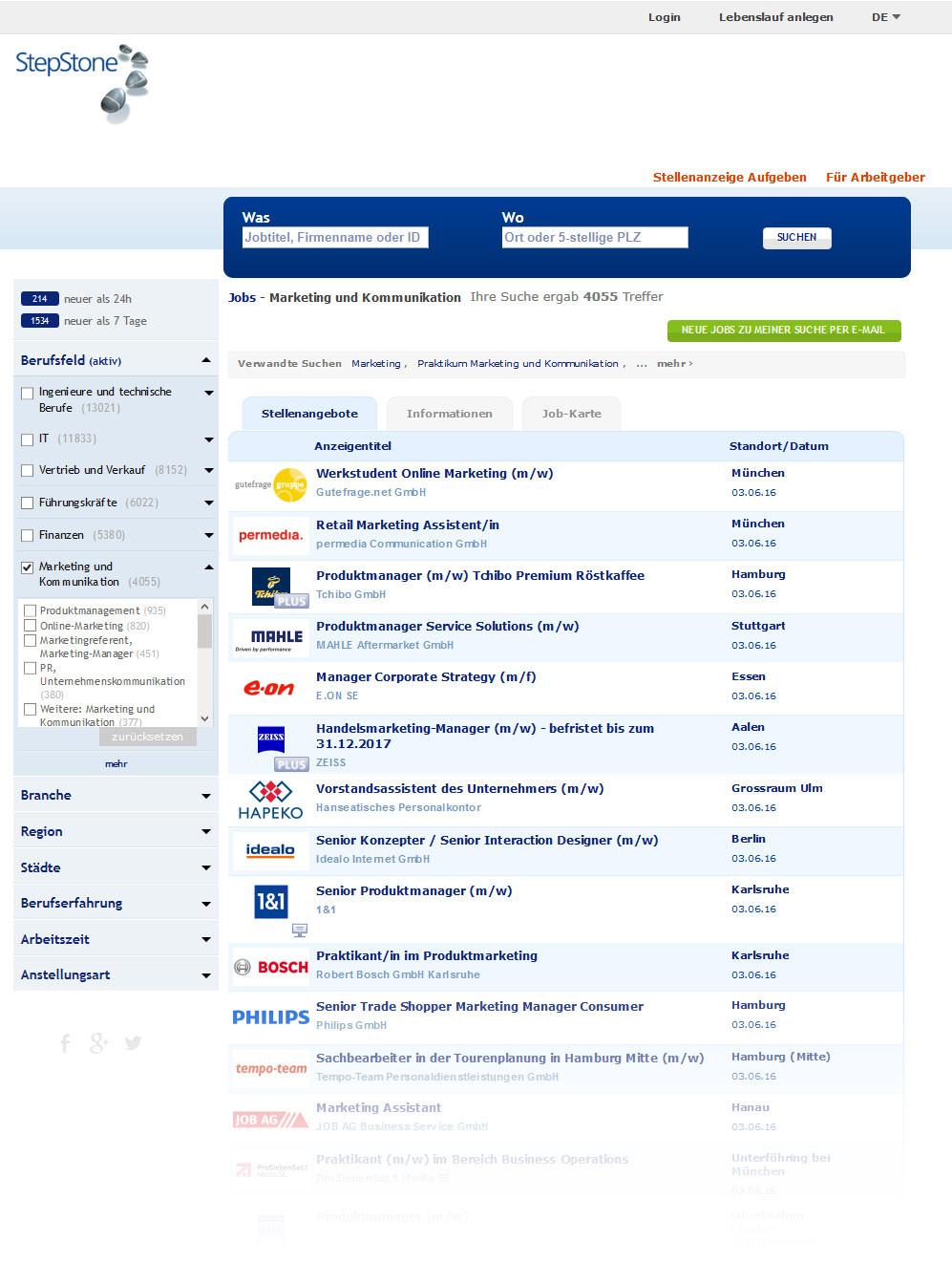
Task: Open the Facebook social icon
Action: point(65,1043)
